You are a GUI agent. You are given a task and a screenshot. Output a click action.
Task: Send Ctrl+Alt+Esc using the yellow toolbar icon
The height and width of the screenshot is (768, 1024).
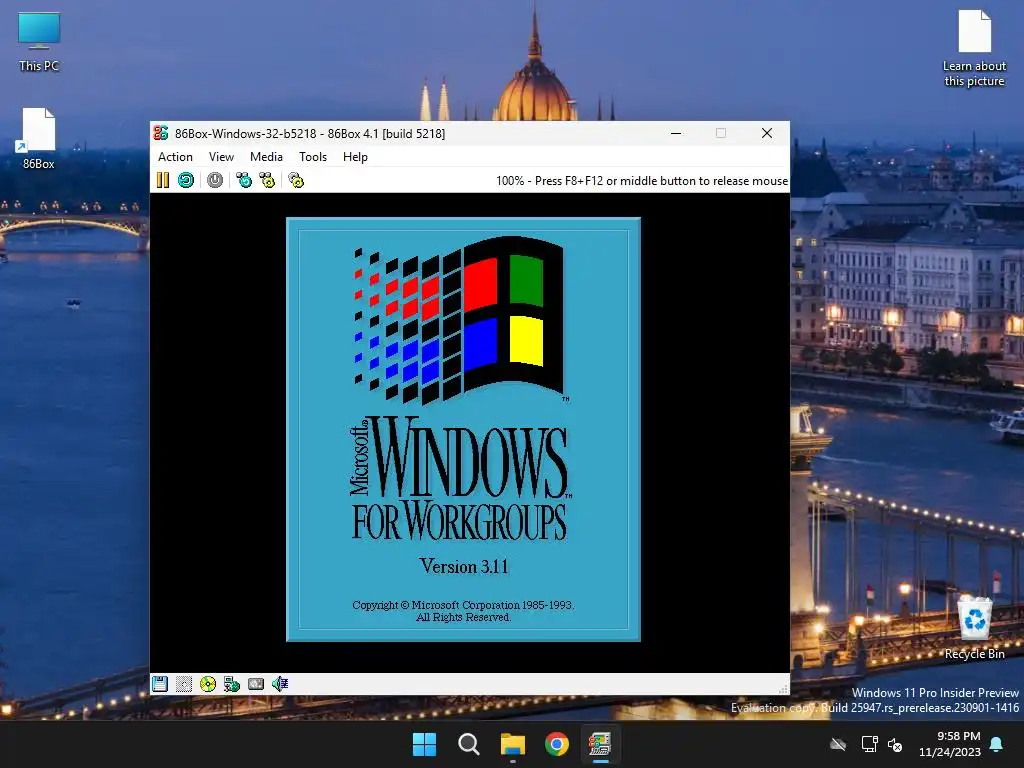click(267, 180)
